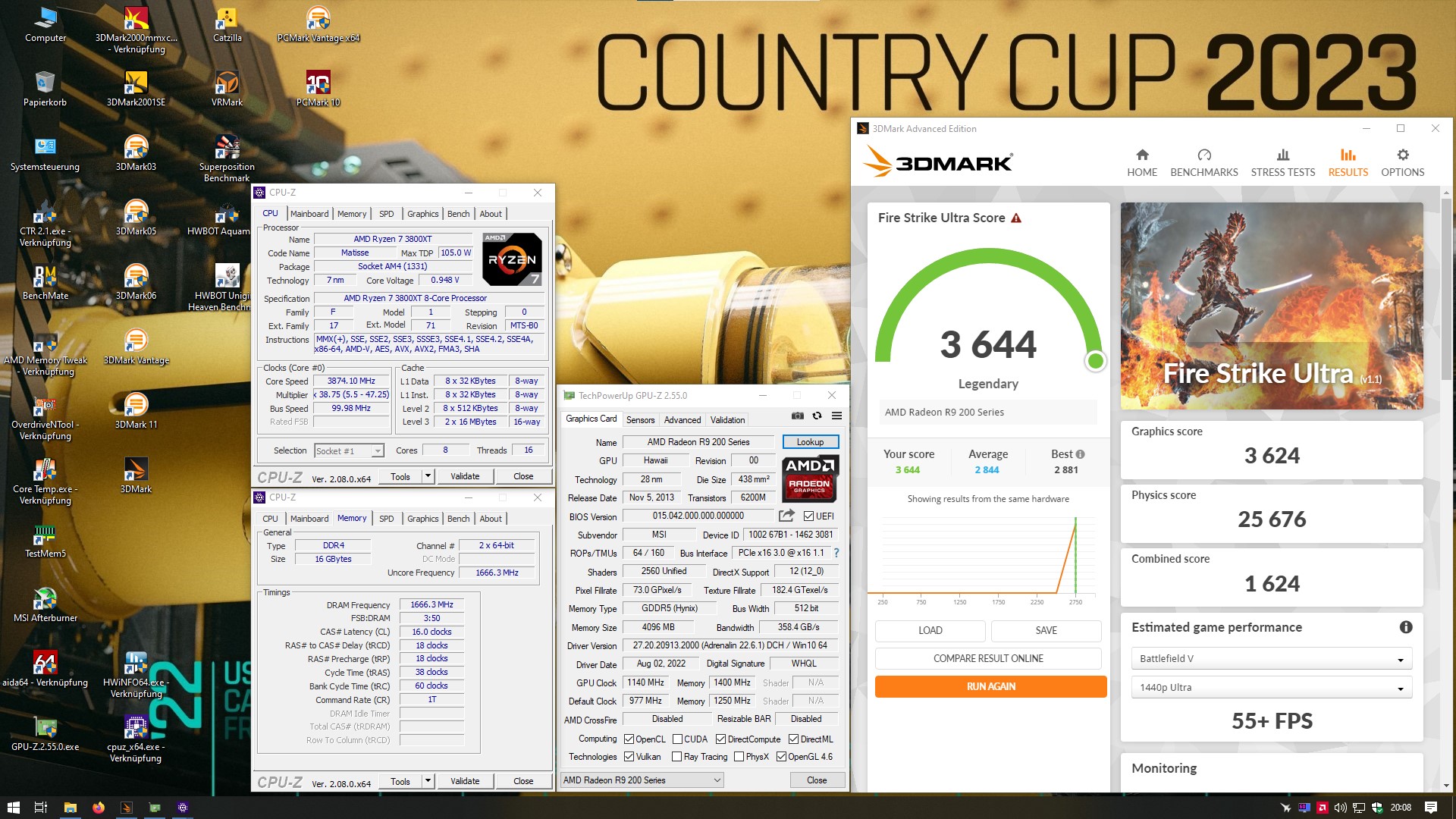Toggle Vulkan checkbox in GPU-Z
The height and width of the screenshot is (819, 1456).
(629, 757)
